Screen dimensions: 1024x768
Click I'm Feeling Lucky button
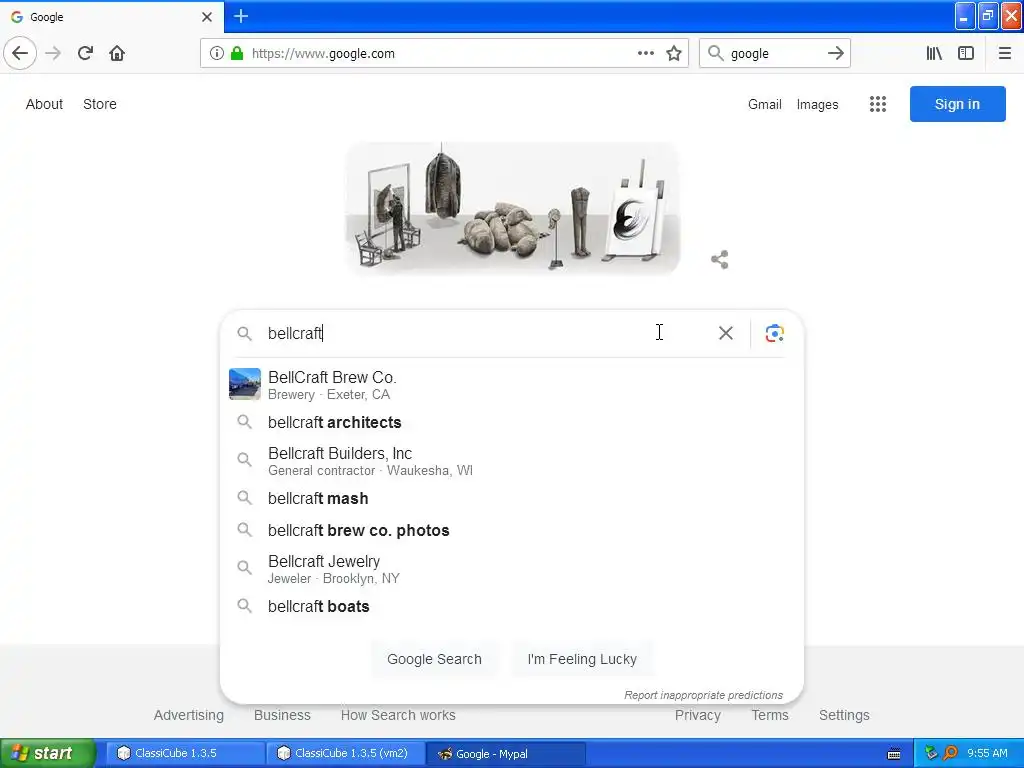(x=582, y=659)
